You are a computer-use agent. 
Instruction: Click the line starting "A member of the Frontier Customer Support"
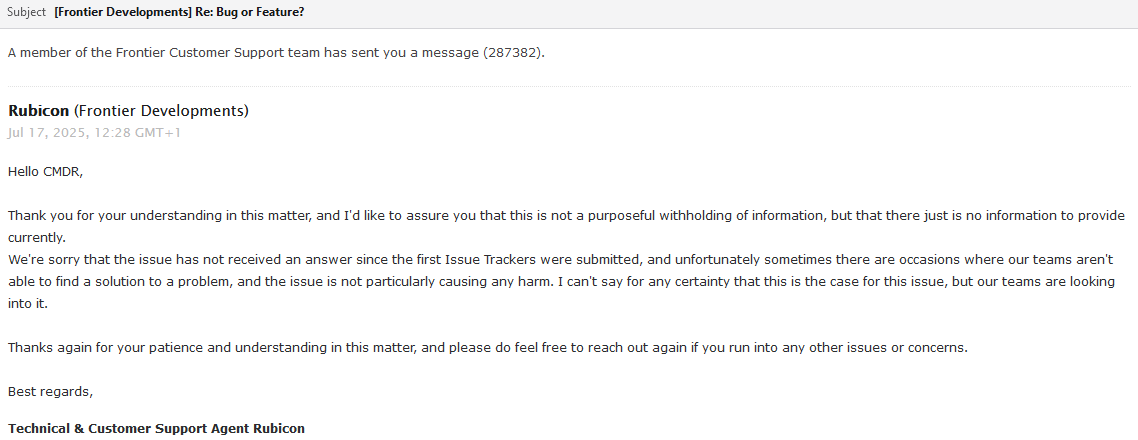276,53
